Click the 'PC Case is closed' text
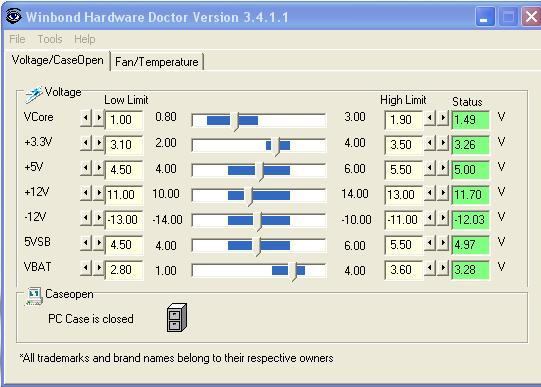Screen dimensions: 541x387 tap(91, 319)
